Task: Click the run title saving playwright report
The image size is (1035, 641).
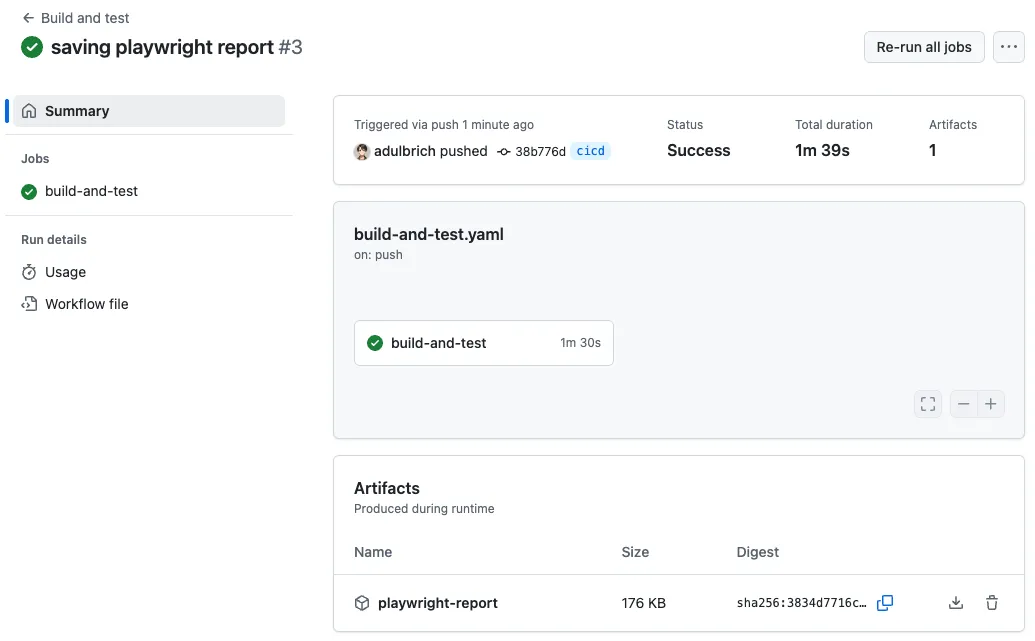Action: (x=162, y=48)
